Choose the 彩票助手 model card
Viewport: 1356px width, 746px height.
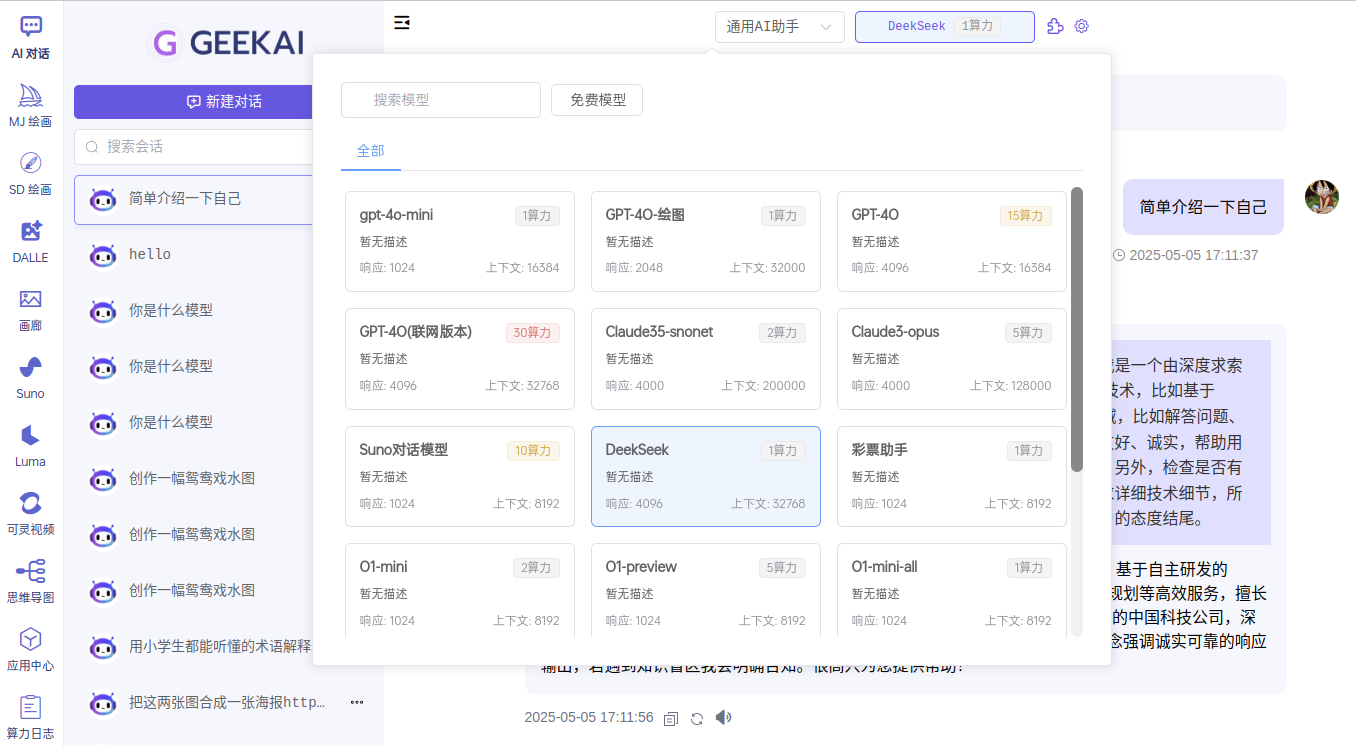tap(952, 476)
